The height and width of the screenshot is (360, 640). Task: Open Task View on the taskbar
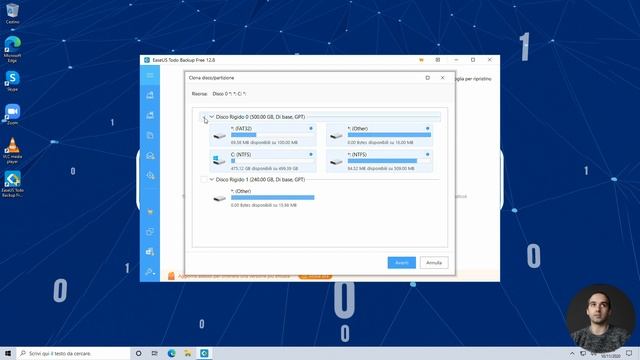click(155, 353)
